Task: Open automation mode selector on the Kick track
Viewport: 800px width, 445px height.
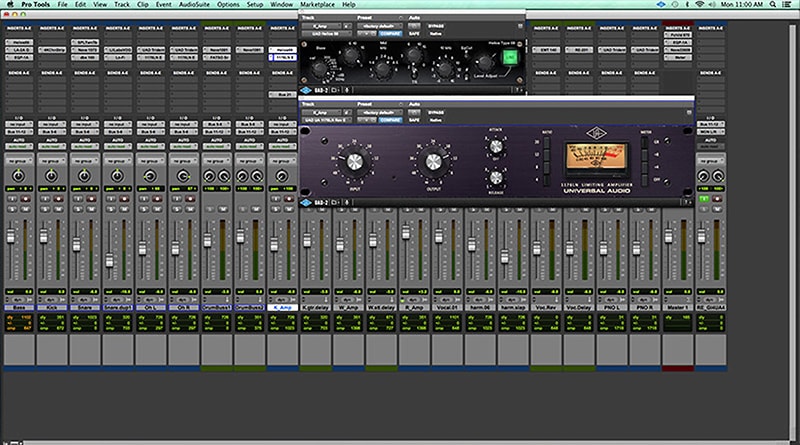Action: click(52, 146)
